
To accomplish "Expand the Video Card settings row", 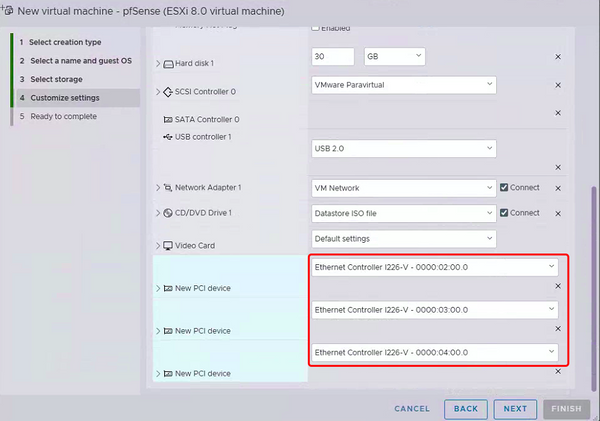I will click(x=157, y=246).
